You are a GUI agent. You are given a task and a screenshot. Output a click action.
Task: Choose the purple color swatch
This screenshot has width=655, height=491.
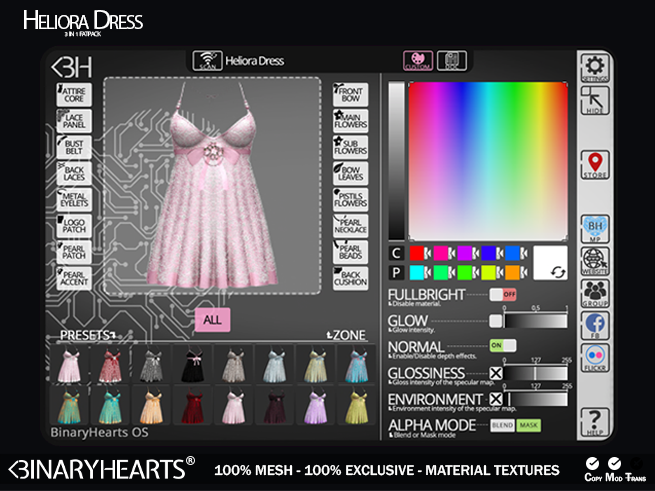click(x=465, y=253)
